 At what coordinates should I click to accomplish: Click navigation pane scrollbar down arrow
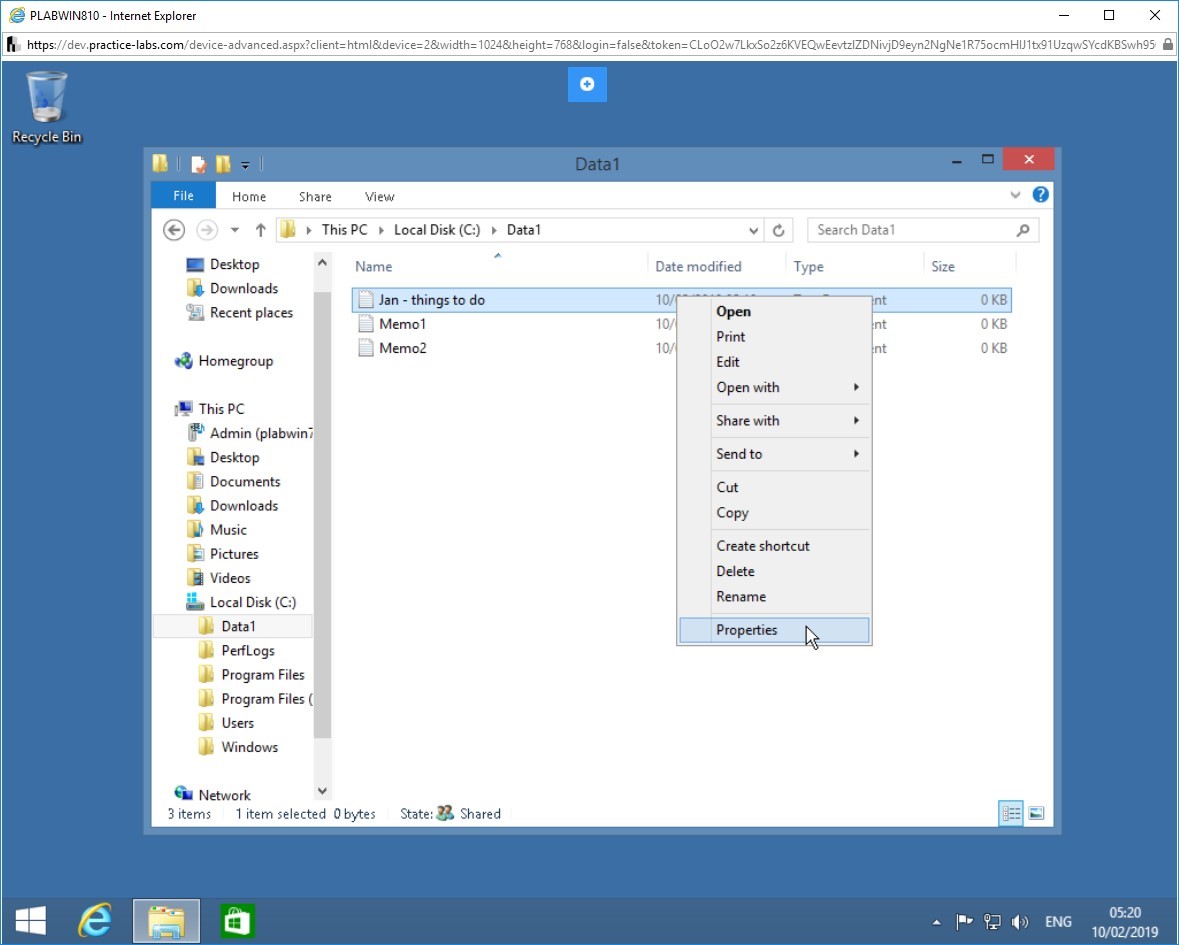pos(322,791)
